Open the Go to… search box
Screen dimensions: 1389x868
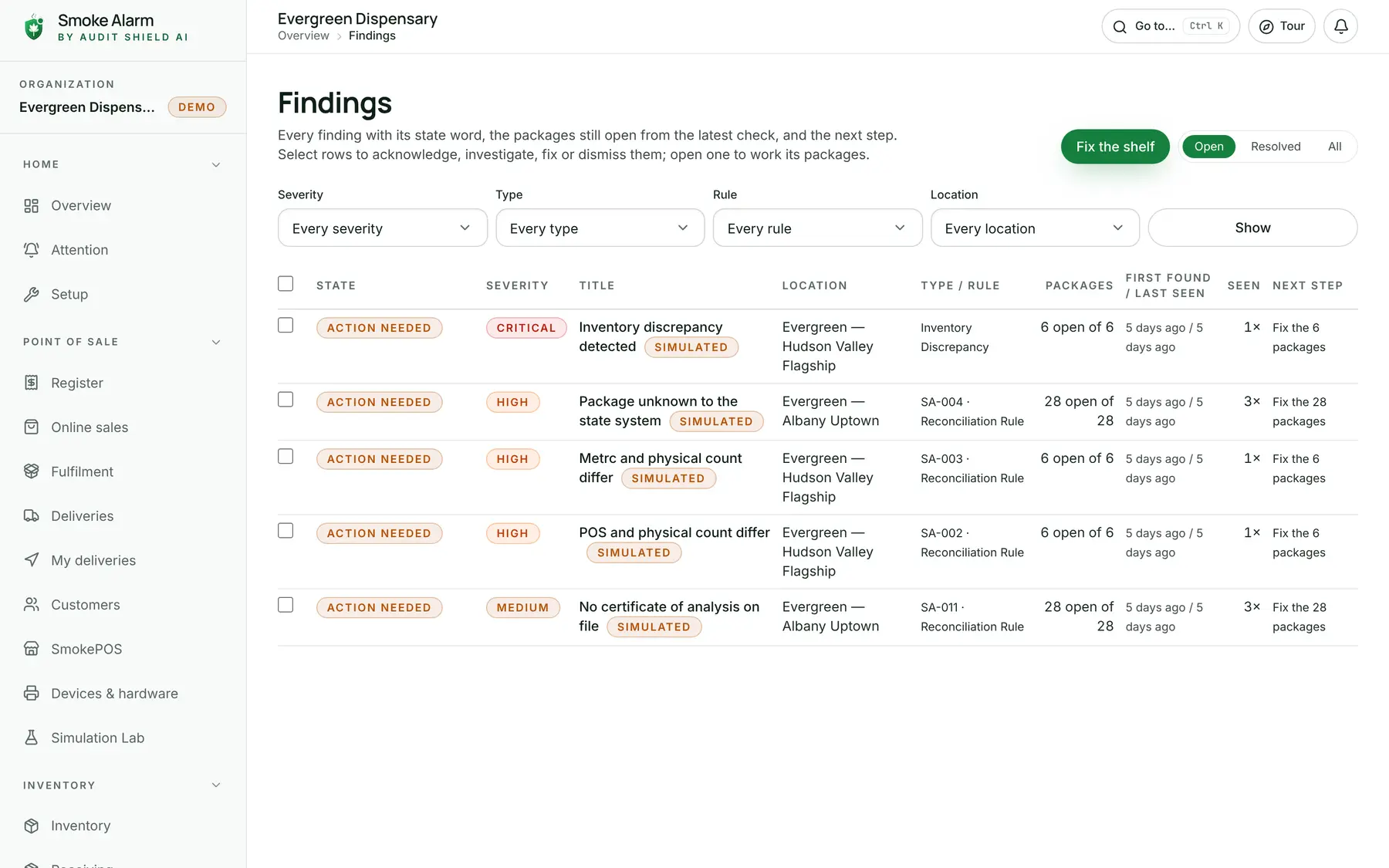click(1171, 26)
